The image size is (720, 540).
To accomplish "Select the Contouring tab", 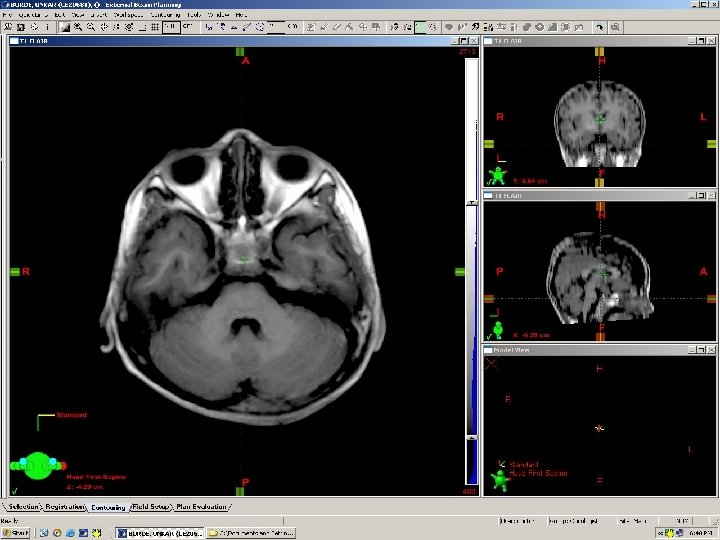I will [x=108, y=507].
